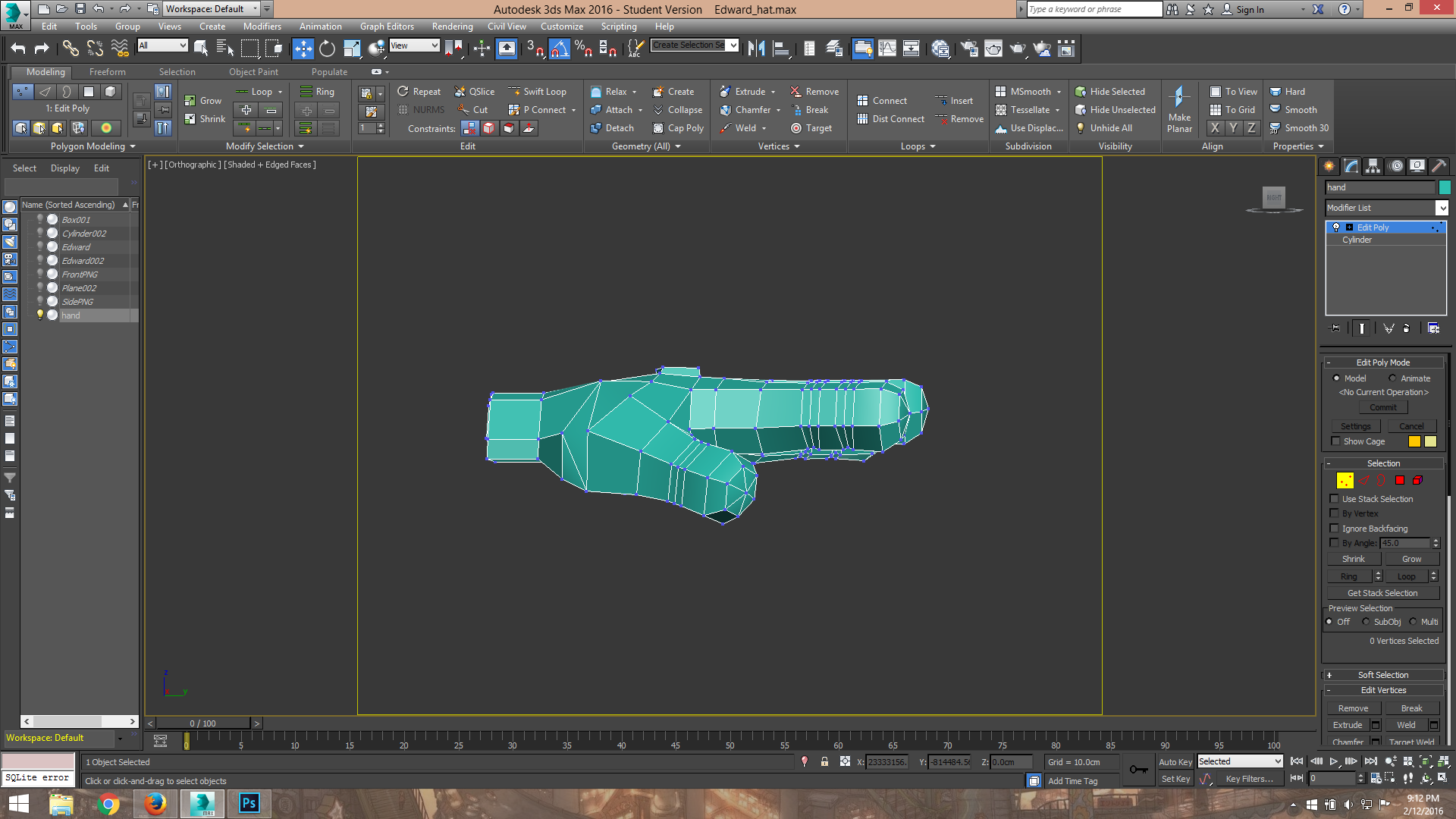Open the reference coordinate View dropdown
Image resolution: width=1456 pixels, height=819 pixels.
pos(414,45)
